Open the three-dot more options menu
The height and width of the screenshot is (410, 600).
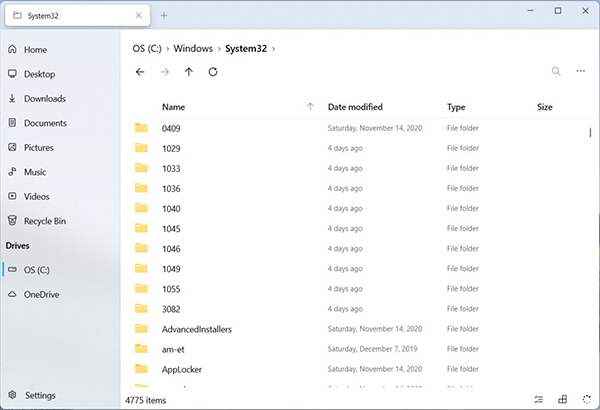(x=581, y=72)
